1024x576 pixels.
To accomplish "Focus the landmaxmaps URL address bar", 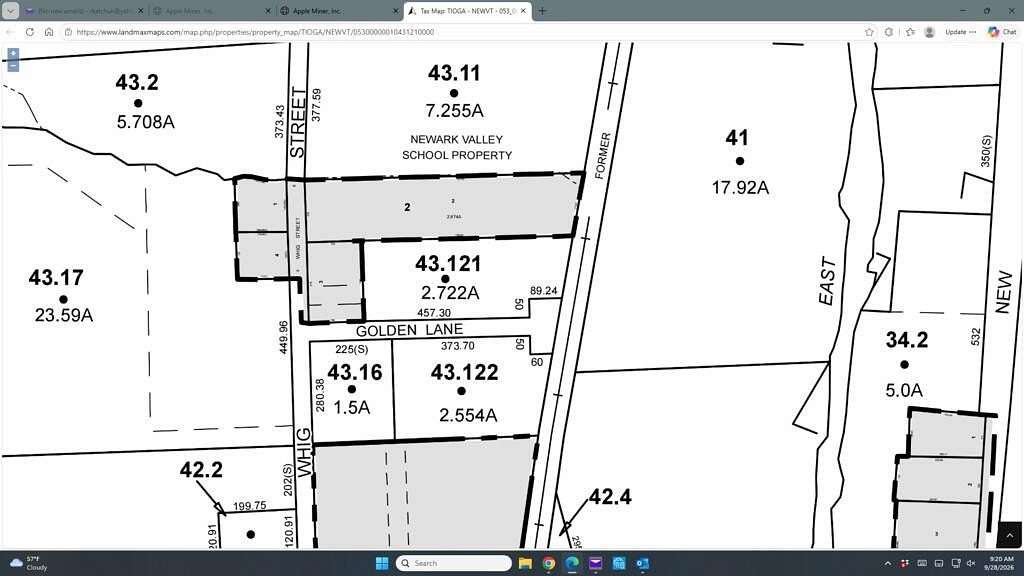I will pos(255,31).
